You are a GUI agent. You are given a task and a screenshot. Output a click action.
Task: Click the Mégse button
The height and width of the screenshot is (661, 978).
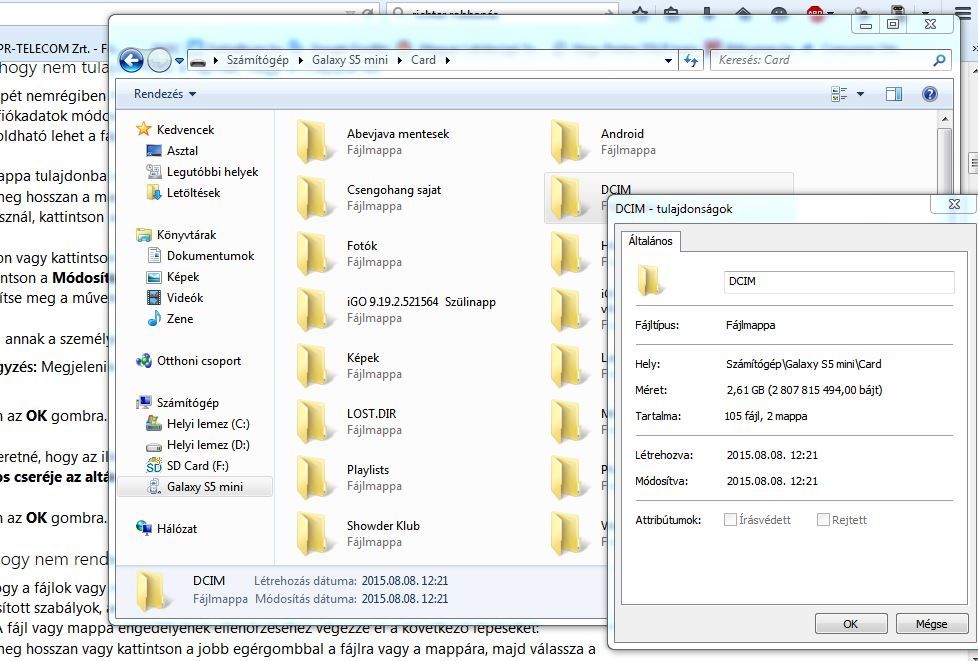932,624
